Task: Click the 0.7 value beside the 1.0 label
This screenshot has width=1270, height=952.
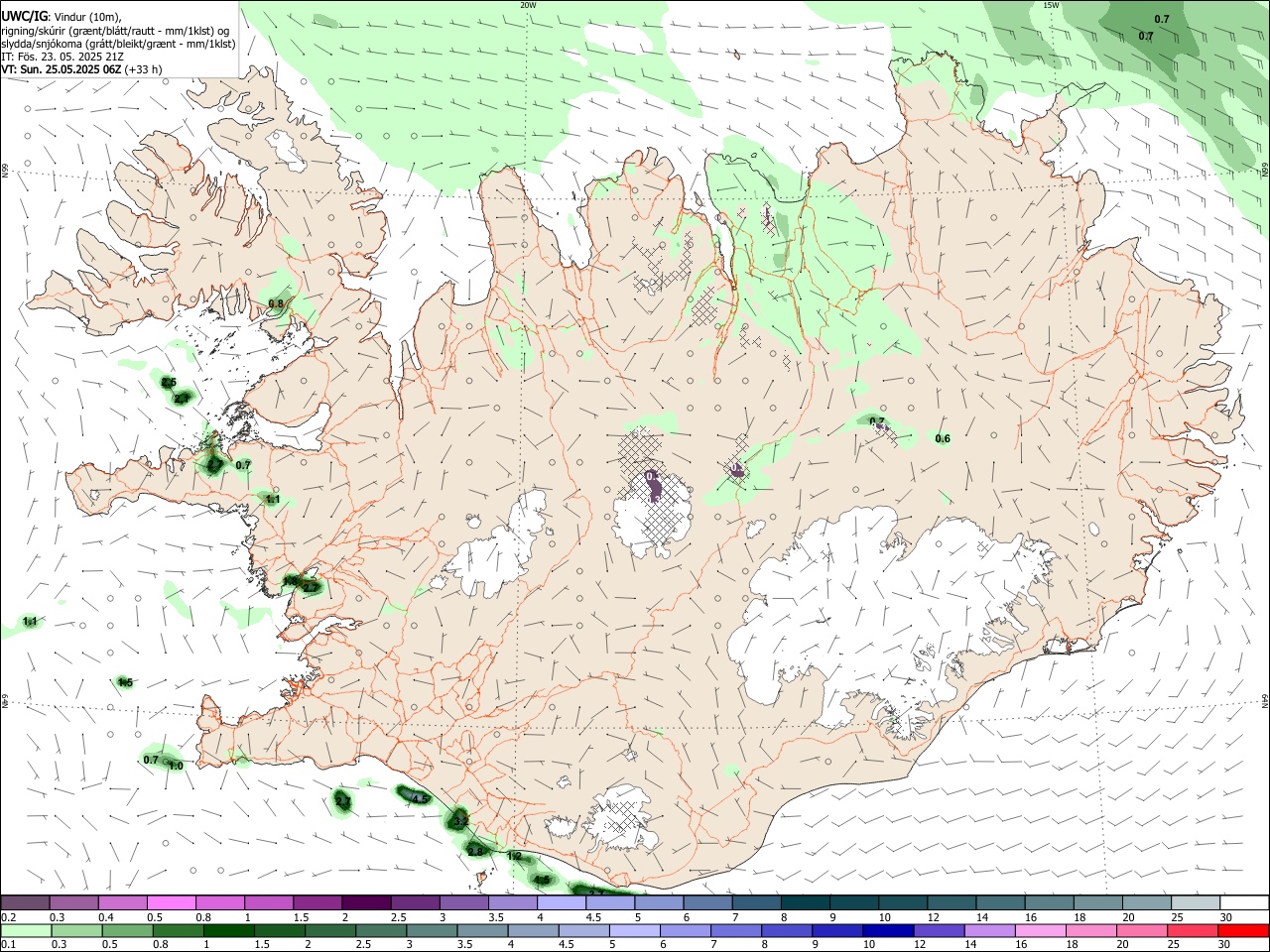Action: 151,760
